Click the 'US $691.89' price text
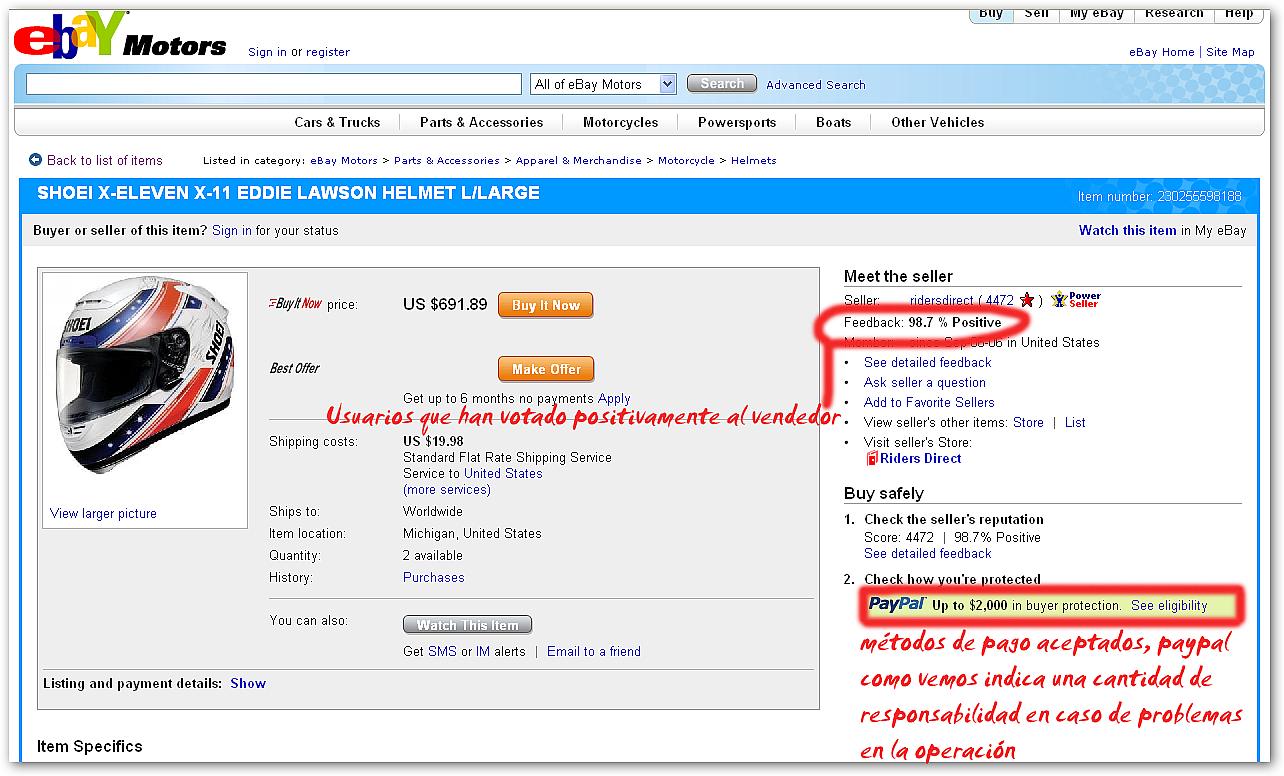 coord(445,304)
